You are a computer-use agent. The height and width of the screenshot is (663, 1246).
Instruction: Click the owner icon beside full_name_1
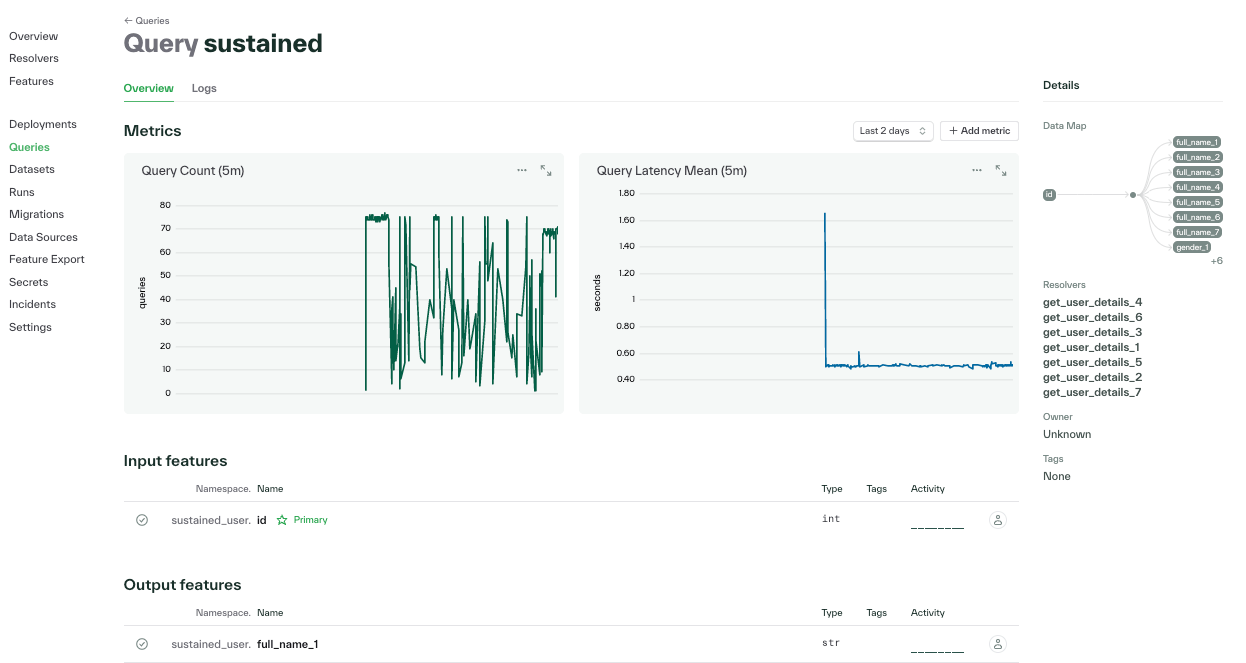click(x=997, y=643)
